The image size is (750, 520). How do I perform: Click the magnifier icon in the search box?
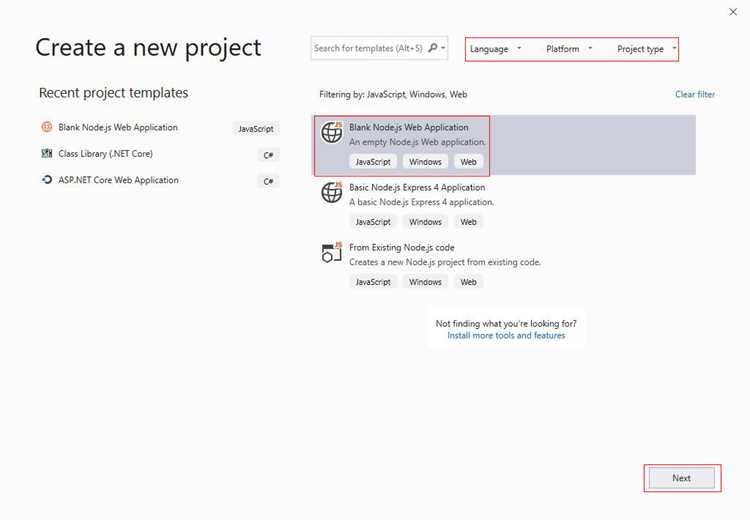(x=432, y=48)
